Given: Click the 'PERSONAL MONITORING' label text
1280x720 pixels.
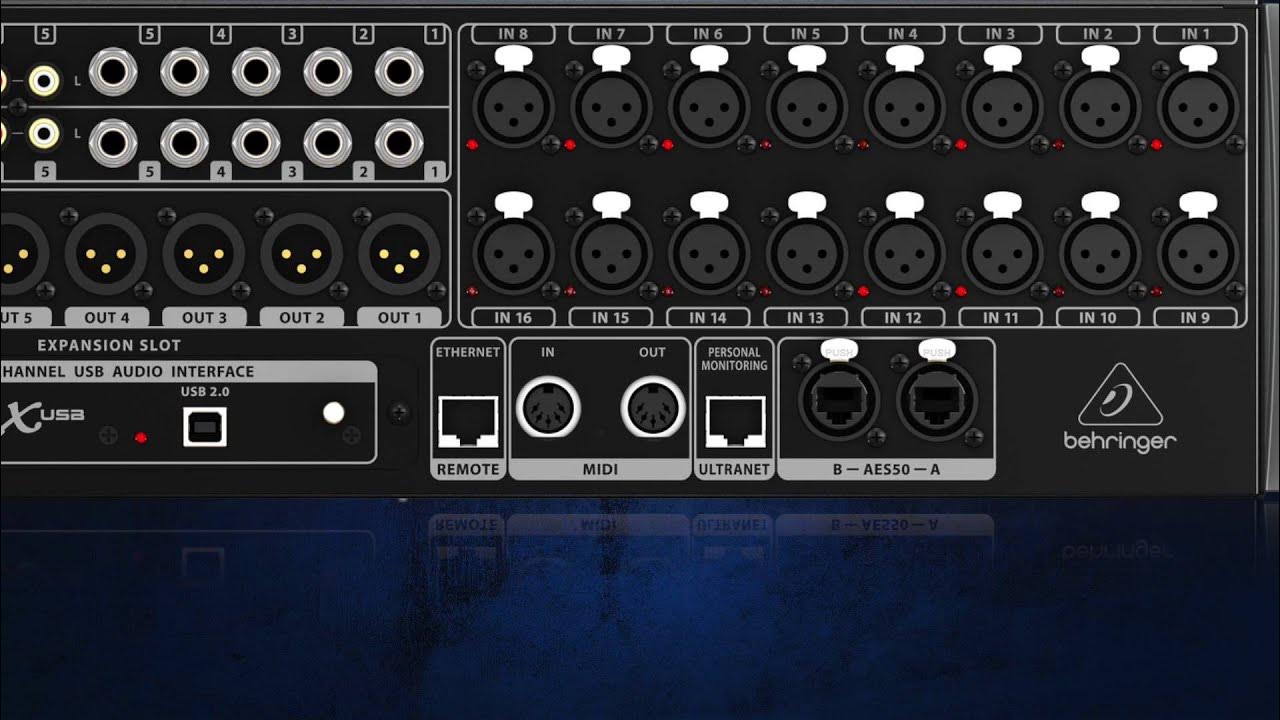Looking at the screenshot, I should pos(735,359).
